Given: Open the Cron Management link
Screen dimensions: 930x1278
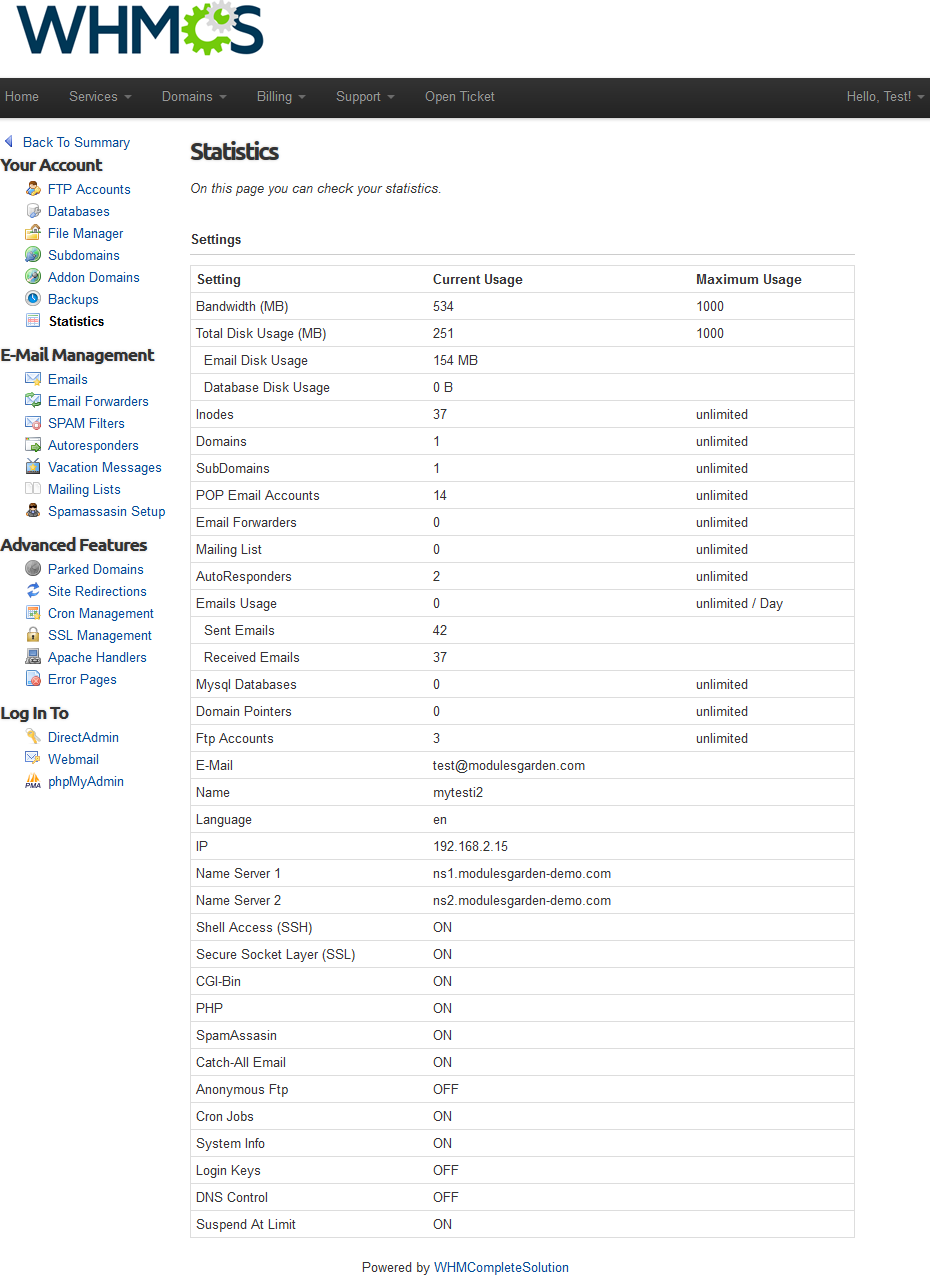Looking at the screenshot, I should pos(101,613).
